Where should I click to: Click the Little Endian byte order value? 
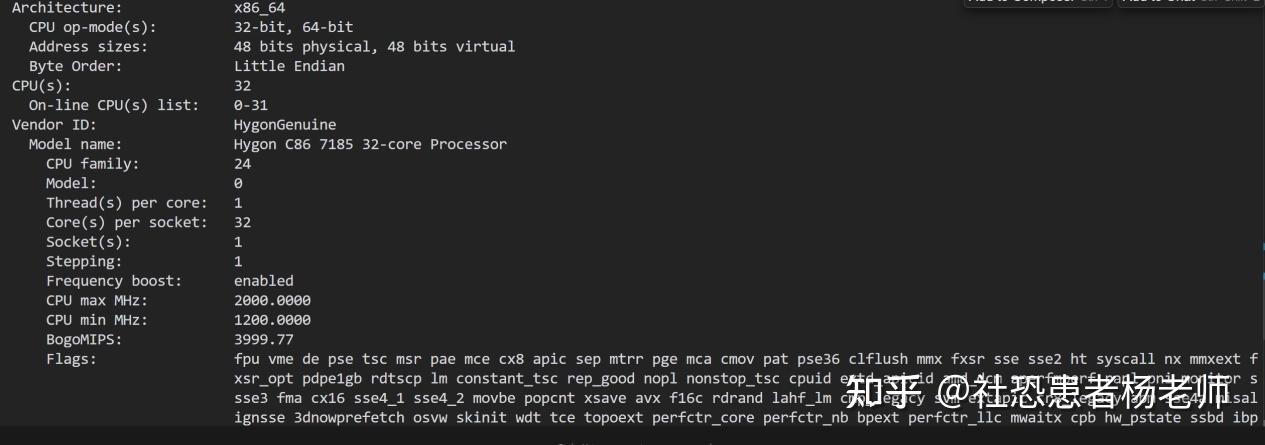289,66
